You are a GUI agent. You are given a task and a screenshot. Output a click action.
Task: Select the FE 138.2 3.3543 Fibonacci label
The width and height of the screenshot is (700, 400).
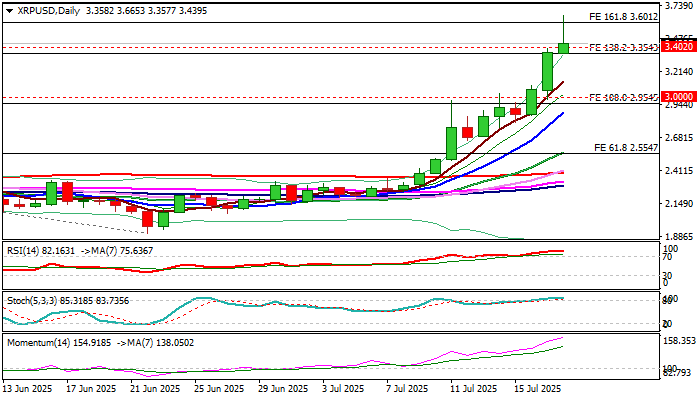tap(624, 48)
